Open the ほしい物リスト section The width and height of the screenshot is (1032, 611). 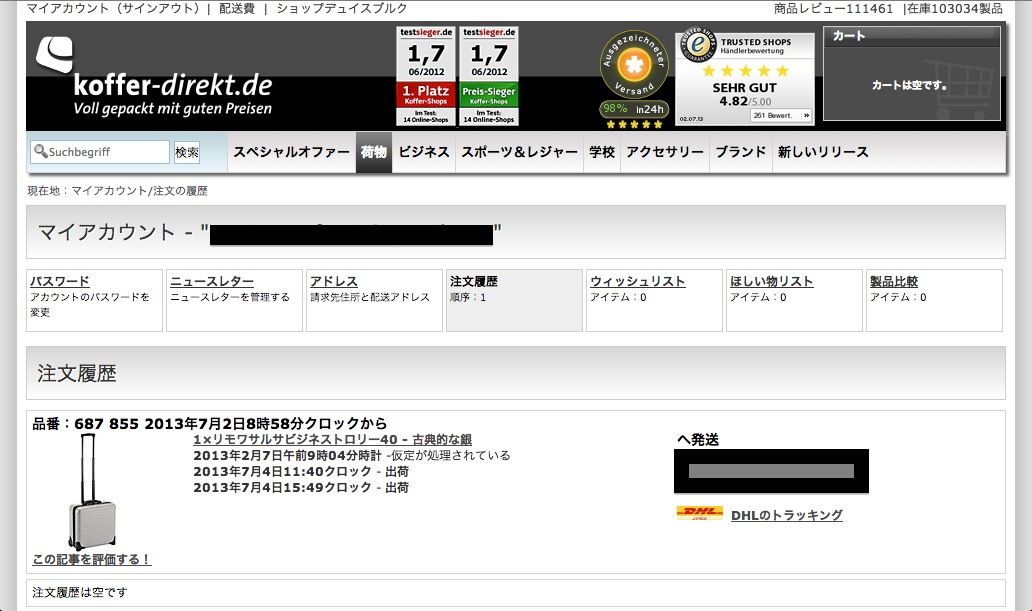[x=794, y=300]
